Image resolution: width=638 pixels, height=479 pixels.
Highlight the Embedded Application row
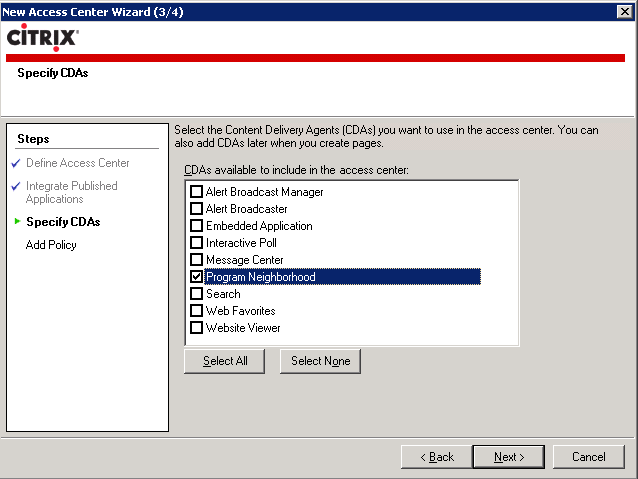(x=259, y=225)
